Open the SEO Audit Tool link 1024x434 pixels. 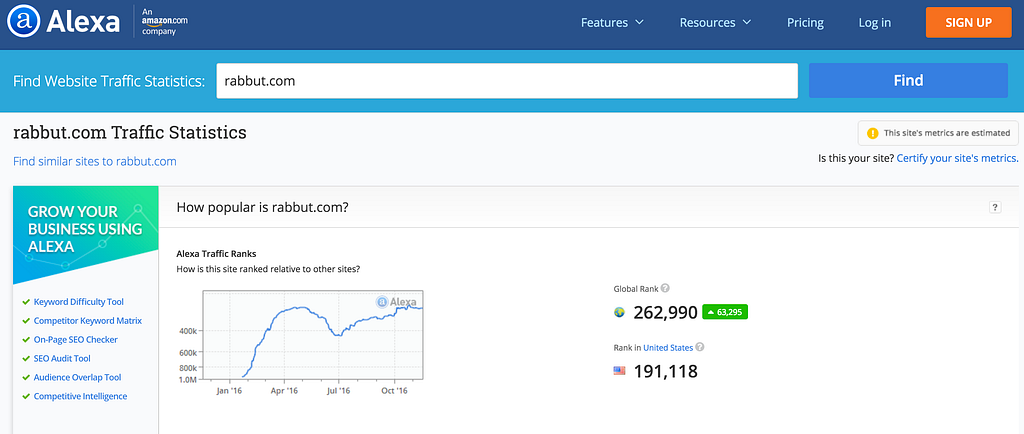click(62, 359)
